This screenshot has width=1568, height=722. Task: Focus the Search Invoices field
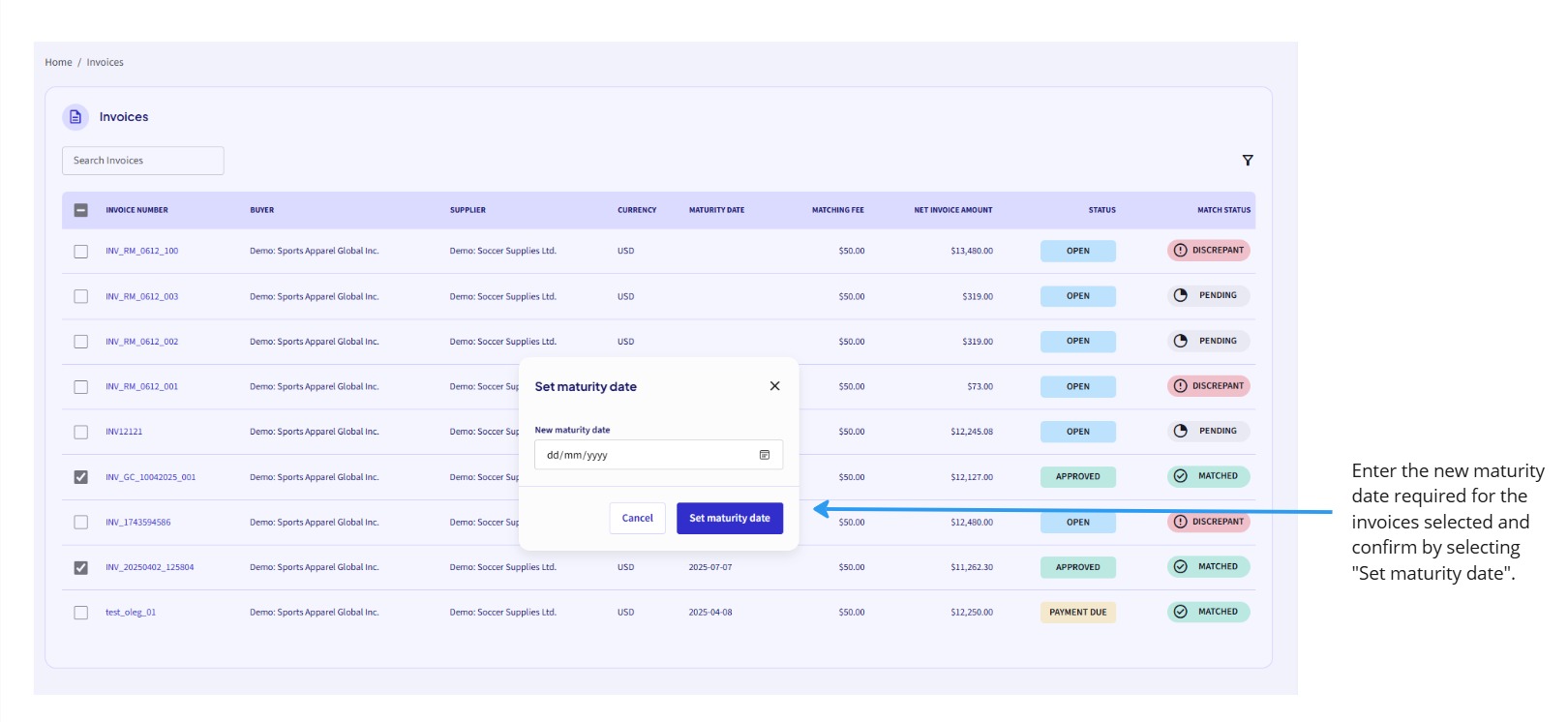[143, 161]
